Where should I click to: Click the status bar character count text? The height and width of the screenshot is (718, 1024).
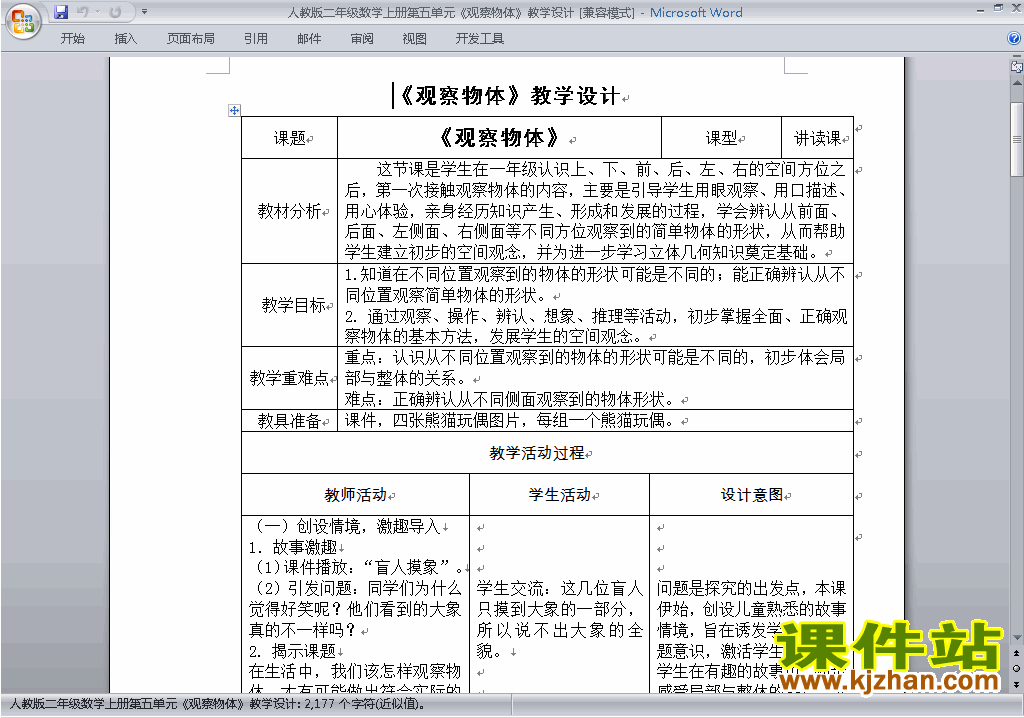click(217, 704)
